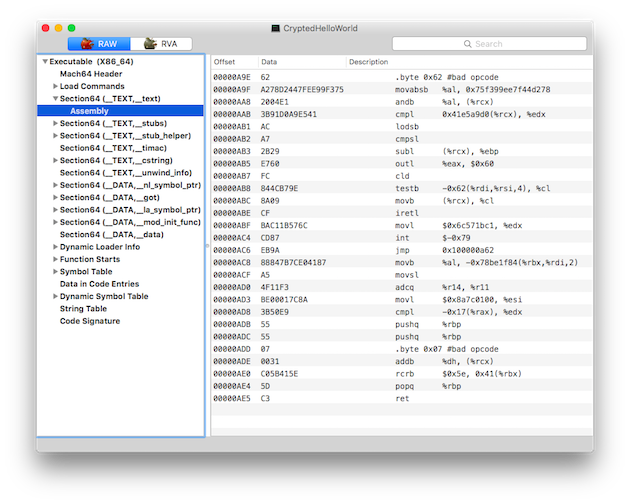This screenshot has width=630, height=504.
Task: Expand Section64 (__TEXT,__stub_helper) node
Action: (x=55, y=135)
